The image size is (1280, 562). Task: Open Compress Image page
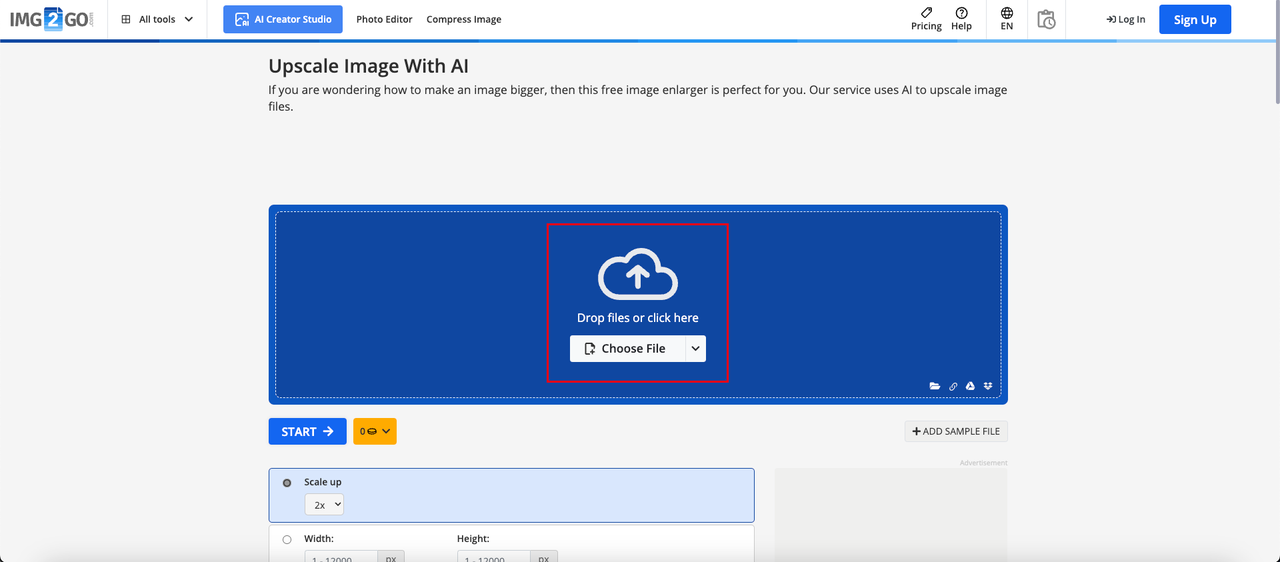pyautogui.click(x=464, y=19)
